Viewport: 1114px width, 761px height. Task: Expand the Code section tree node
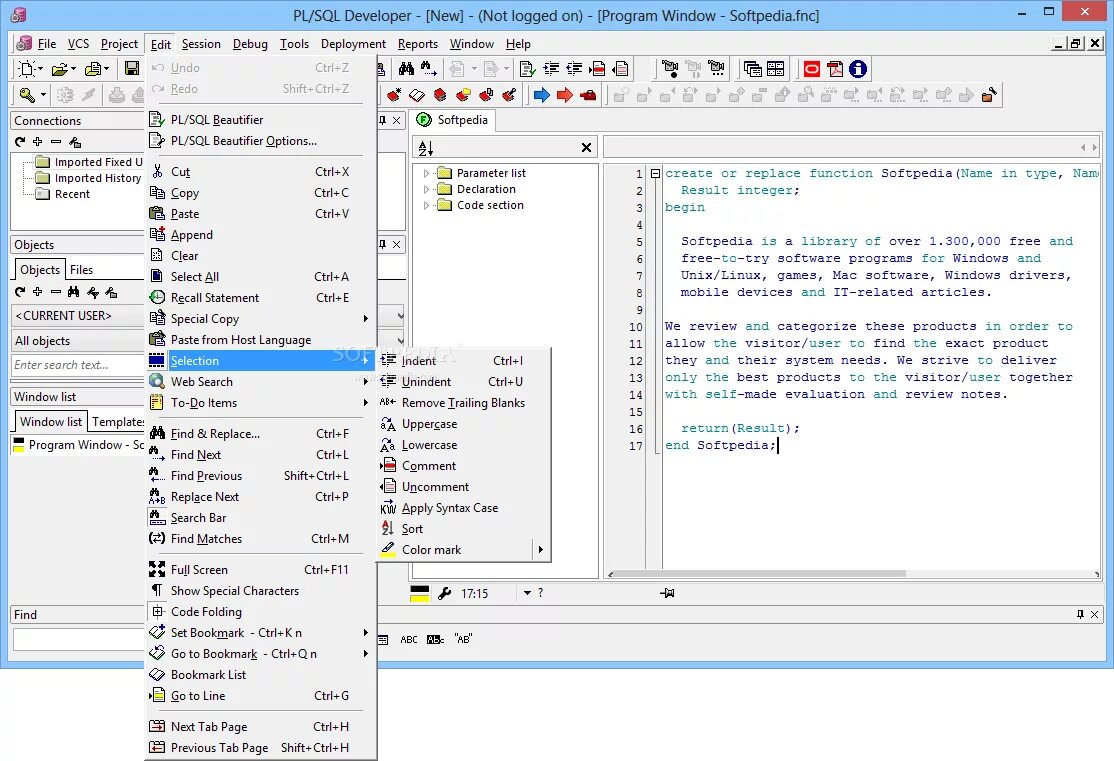[x=426, y=205]
